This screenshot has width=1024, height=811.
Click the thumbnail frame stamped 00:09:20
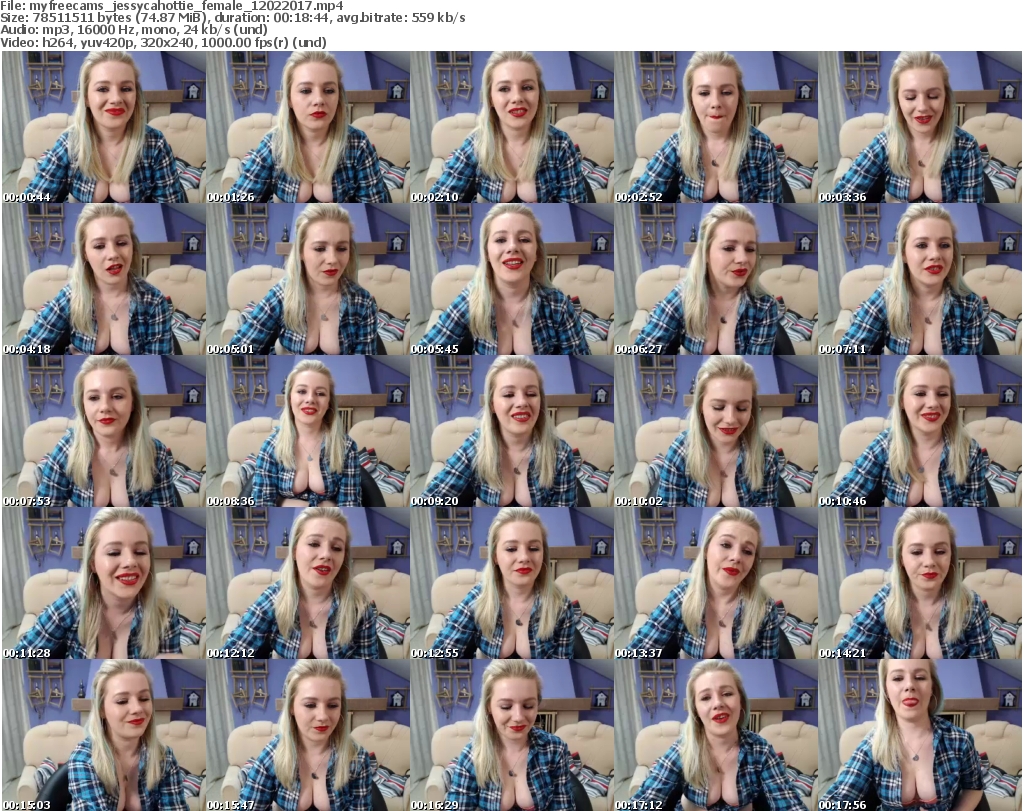coord(512,431)
